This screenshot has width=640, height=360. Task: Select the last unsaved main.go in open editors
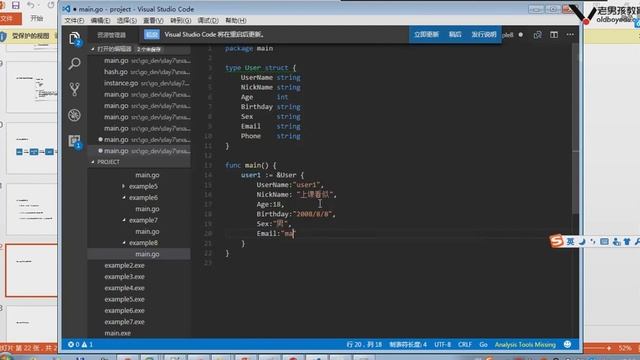click(x=139, y=151)
